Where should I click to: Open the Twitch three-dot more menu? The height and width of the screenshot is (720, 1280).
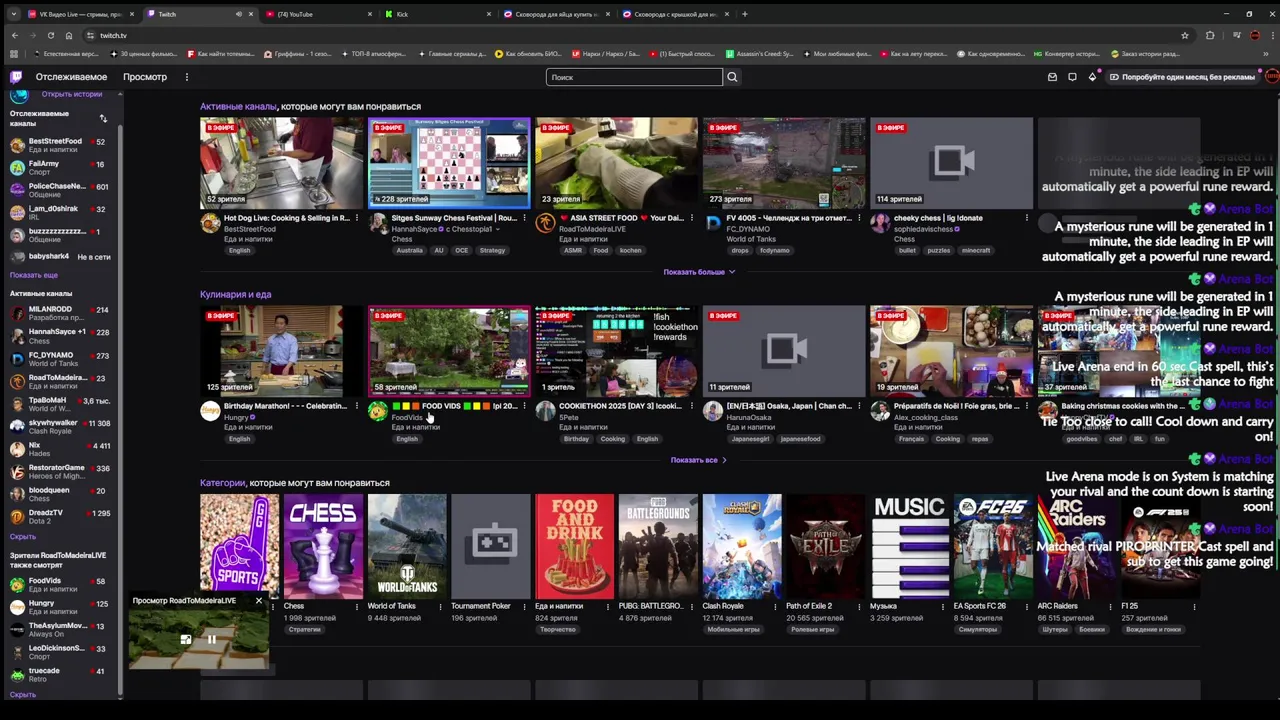(186, 77)
